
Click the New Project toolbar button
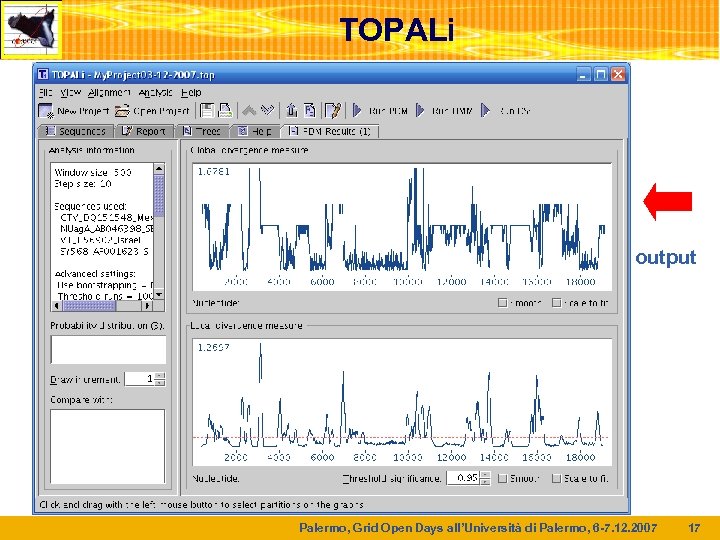[x=73, y=111]
